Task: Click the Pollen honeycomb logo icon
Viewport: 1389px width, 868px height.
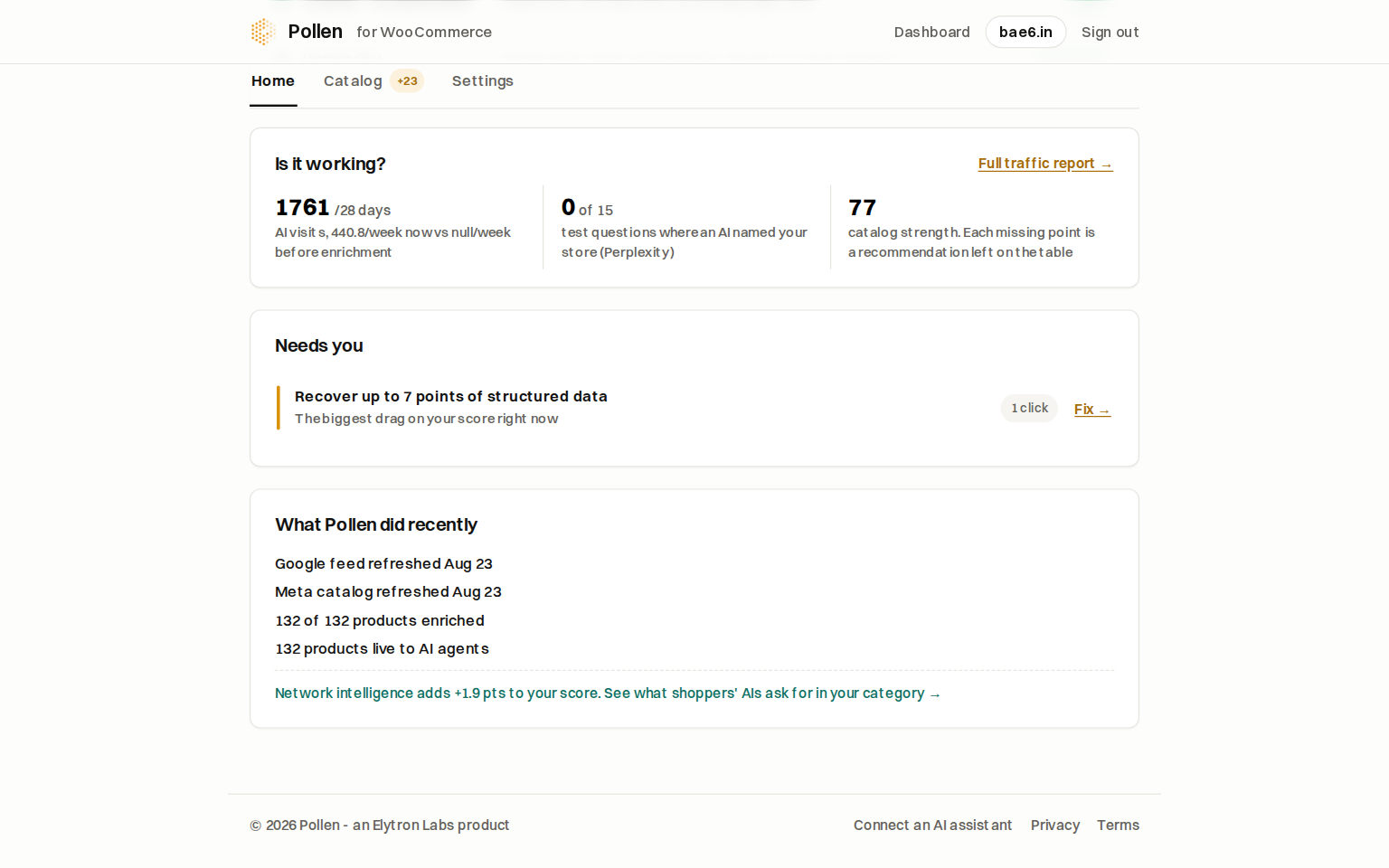Action: pyautogui.click(x=262, y=32)
